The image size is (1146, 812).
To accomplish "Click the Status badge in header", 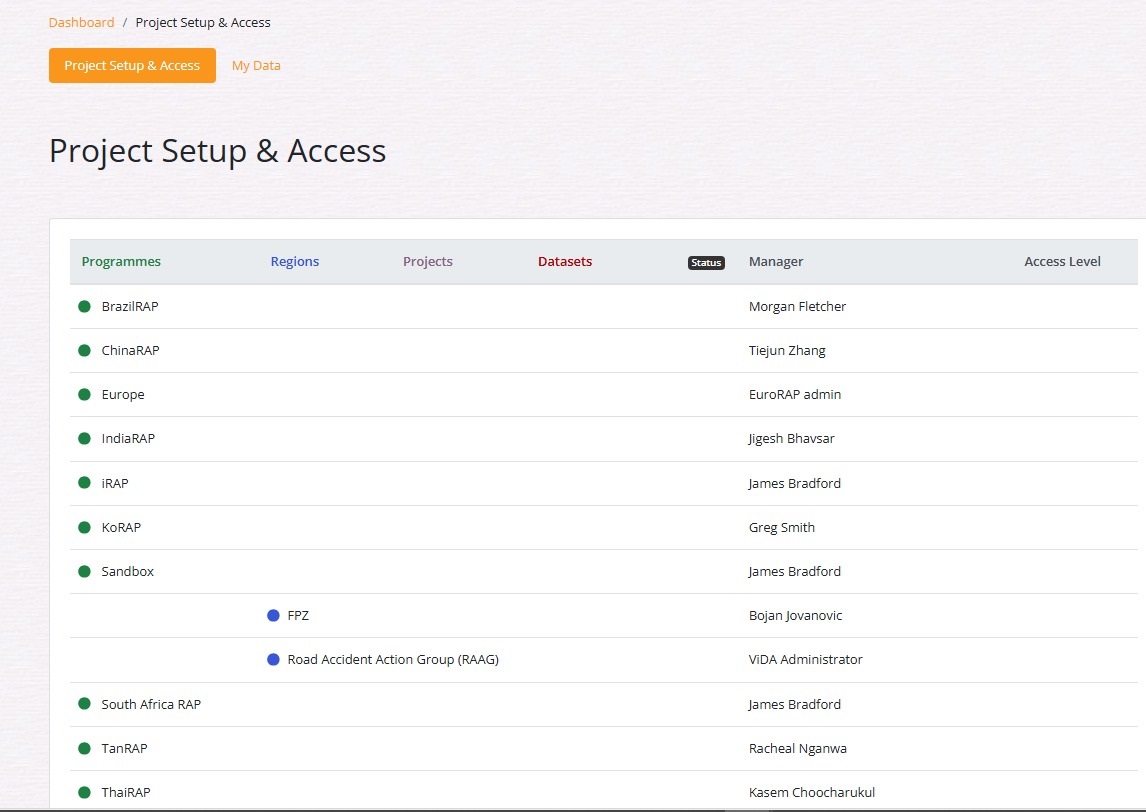I will click(706, 262).
